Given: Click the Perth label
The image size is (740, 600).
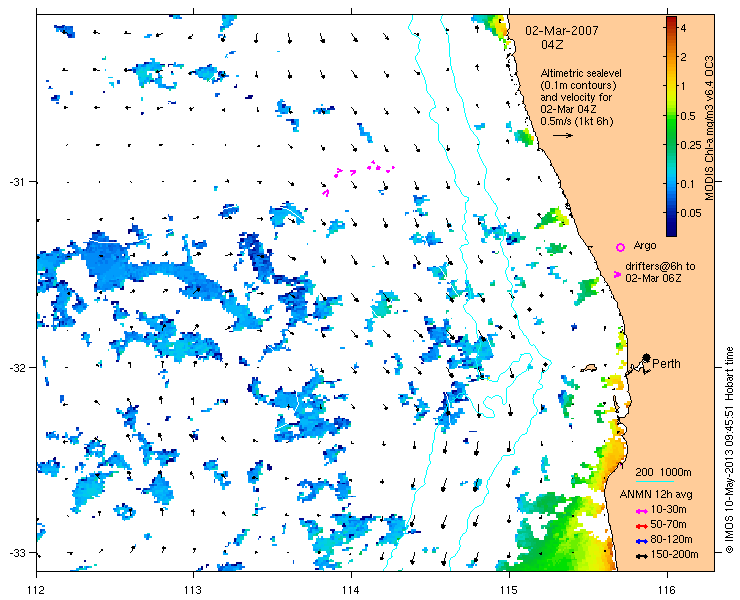Looking at the screenshot, I should (x=666, y=363).
